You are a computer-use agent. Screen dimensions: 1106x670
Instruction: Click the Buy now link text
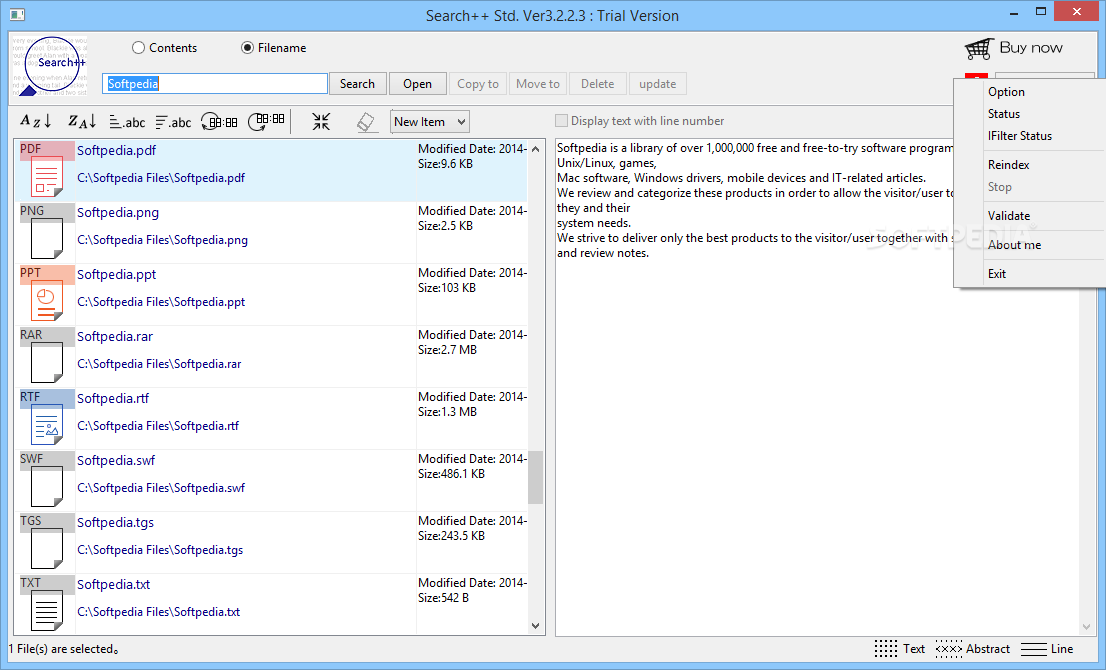tap(1031, 48)
